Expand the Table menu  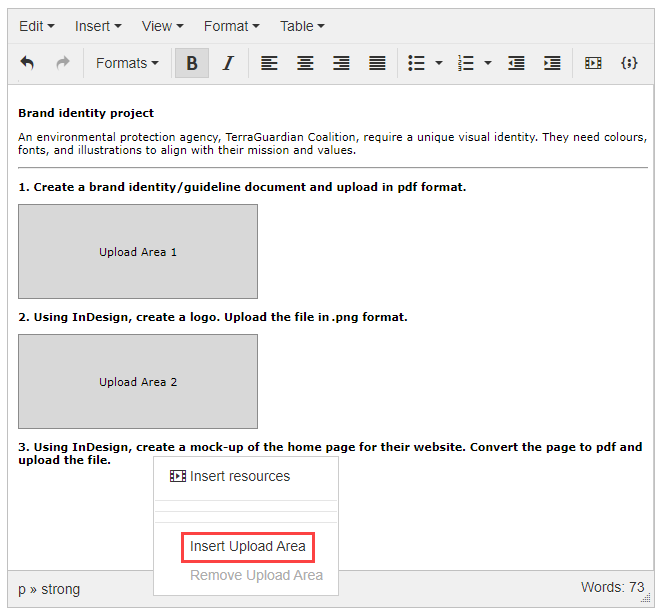tap(301, 26)
